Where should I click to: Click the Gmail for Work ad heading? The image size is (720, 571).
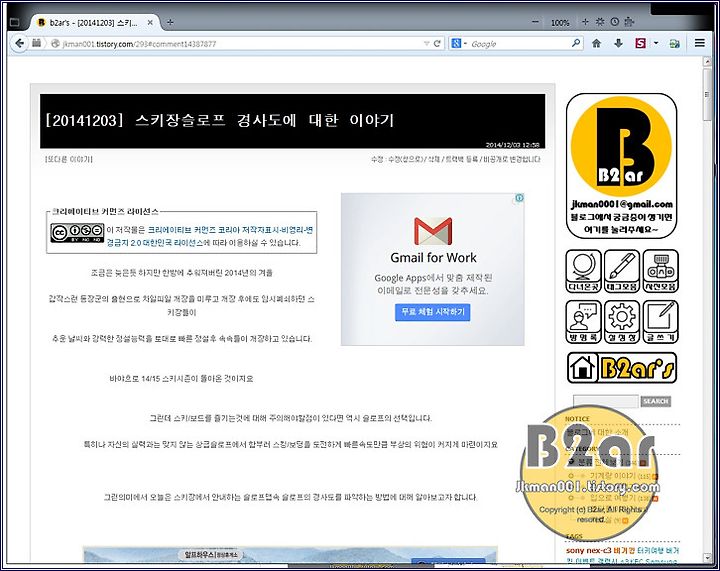click(433, 258)
